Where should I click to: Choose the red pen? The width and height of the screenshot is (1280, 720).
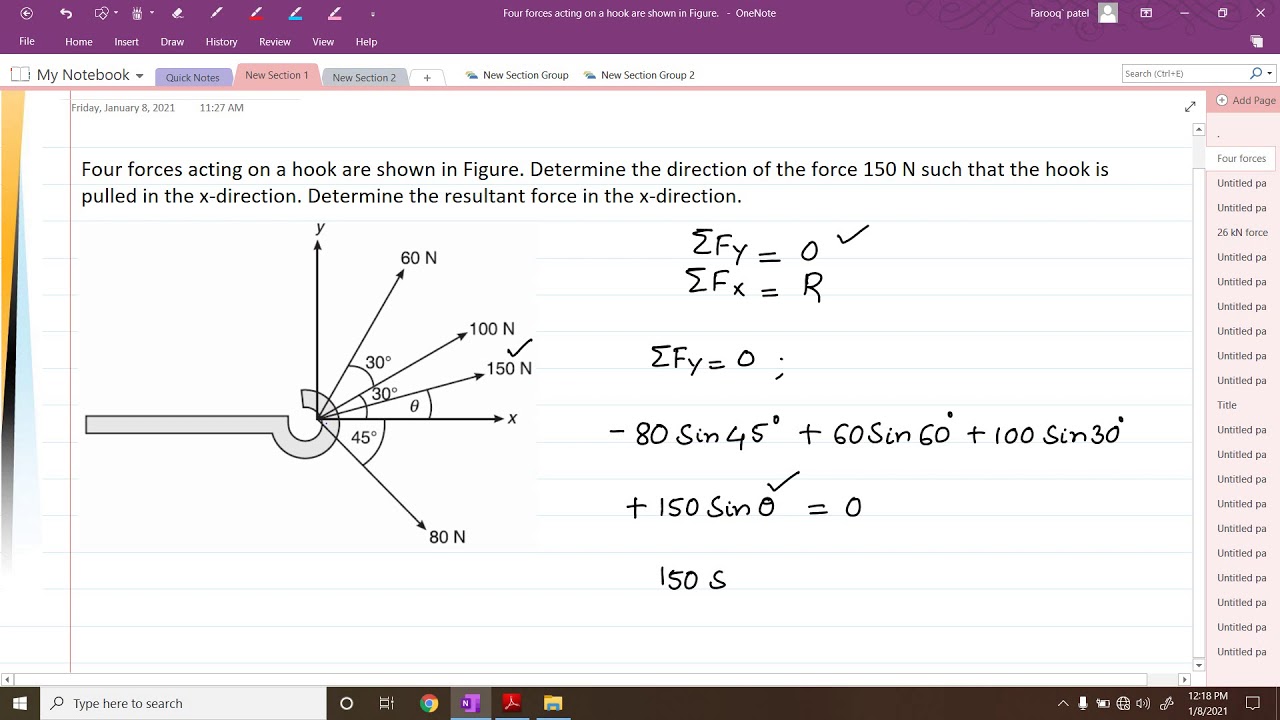click(256, 13)
